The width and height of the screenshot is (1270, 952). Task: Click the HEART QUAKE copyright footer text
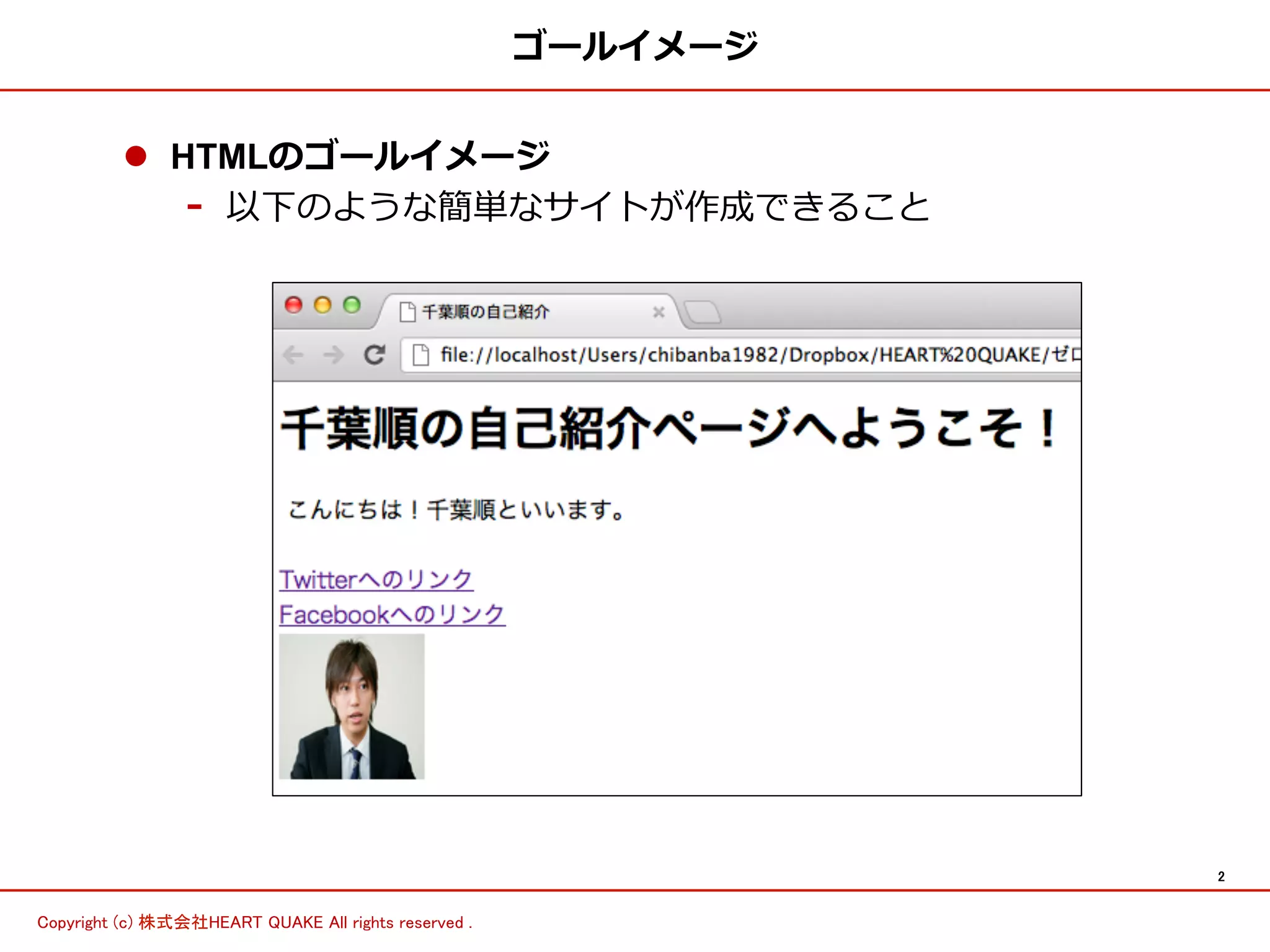click(254, 922)
